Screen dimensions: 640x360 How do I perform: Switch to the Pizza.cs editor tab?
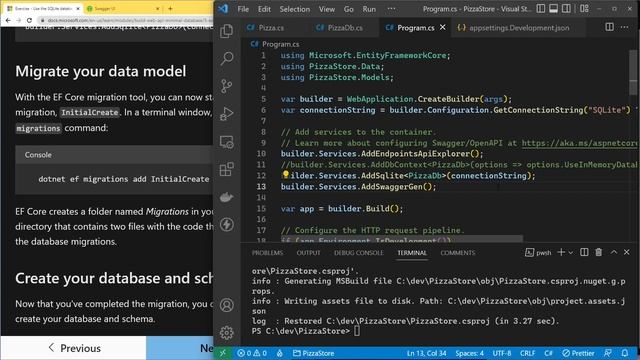point(271,27)
